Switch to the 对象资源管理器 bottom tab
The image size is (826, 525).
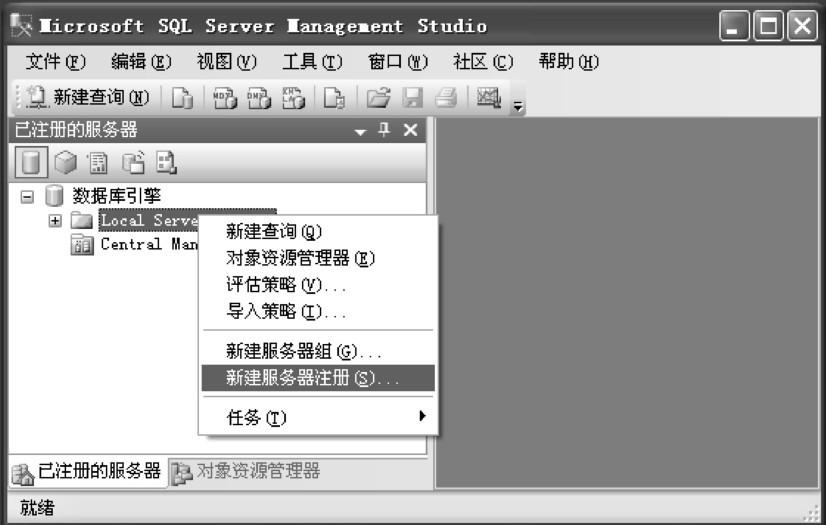click(x=247, y=472)
